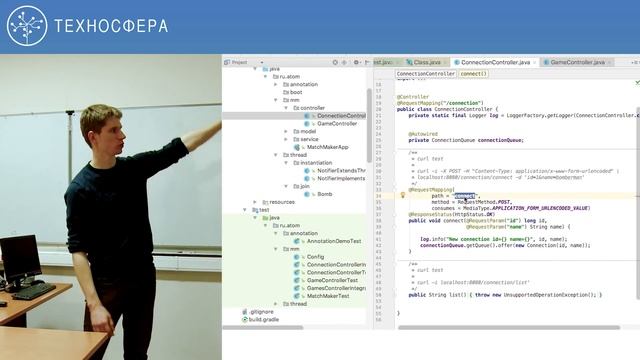Select the .gitignore file

261,312
